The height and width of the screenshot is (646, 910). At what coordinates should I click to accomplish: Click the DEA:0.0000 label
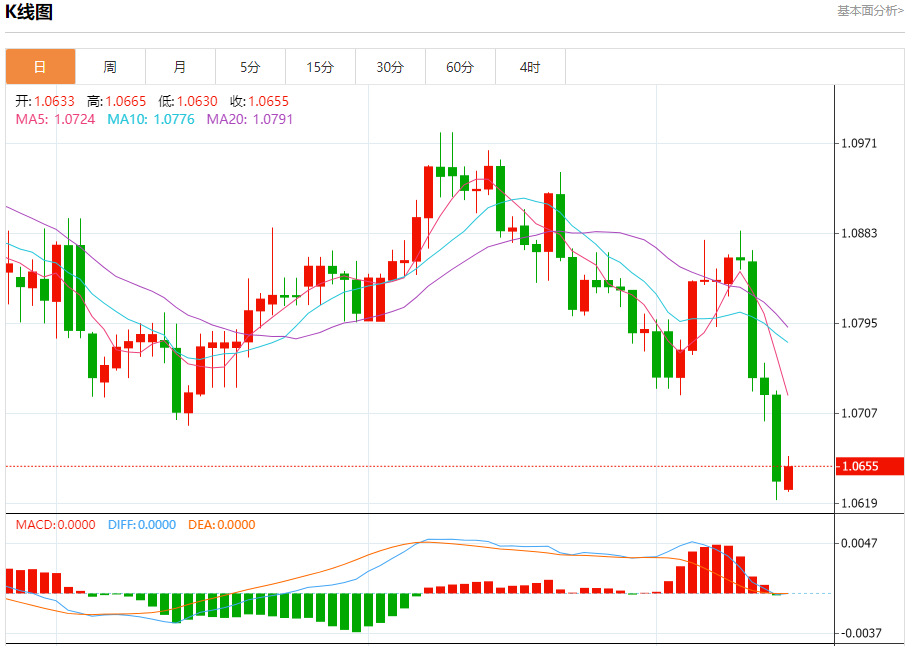[x=222, y=525]
